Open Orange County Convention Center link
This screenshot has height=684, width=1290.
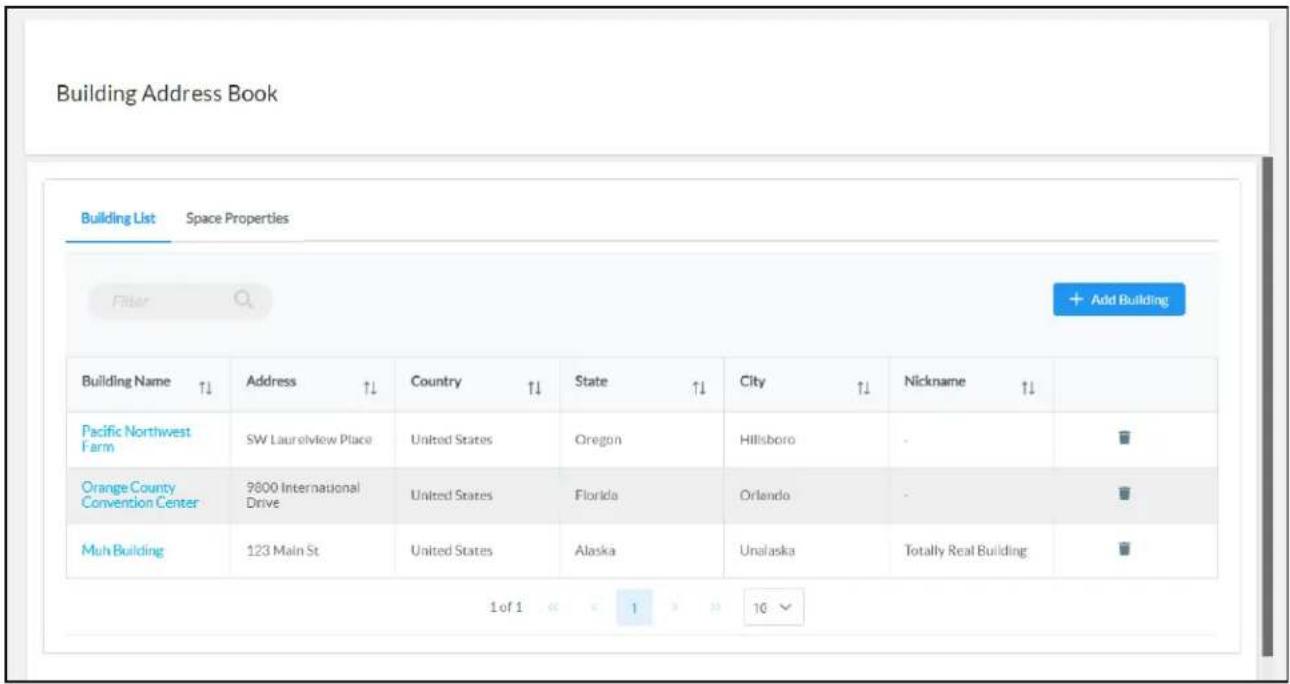click(x=140, y=495)
